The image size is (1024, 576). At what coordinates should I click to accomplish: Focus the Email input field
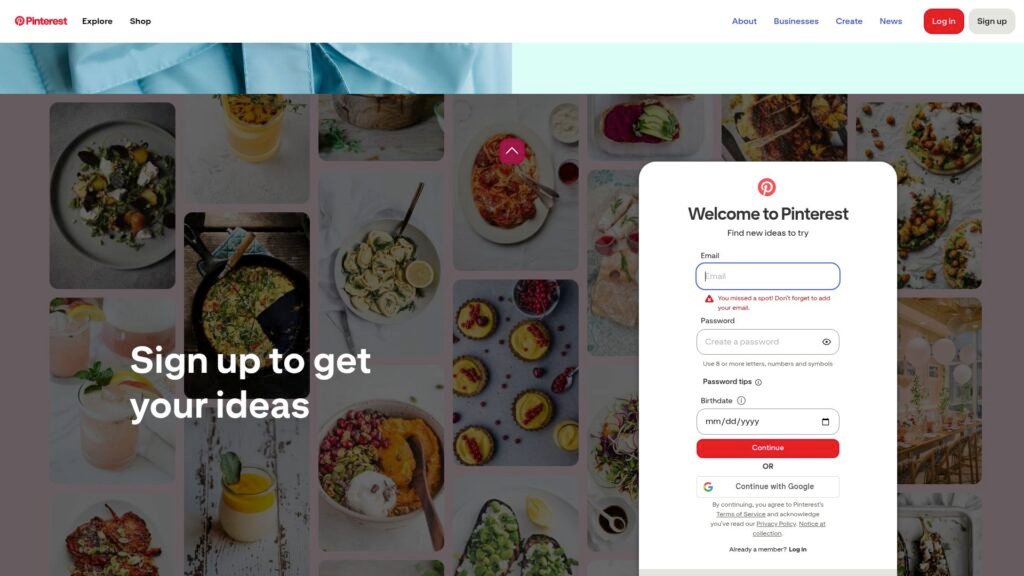pyautogui.click(x=767, y=276)
